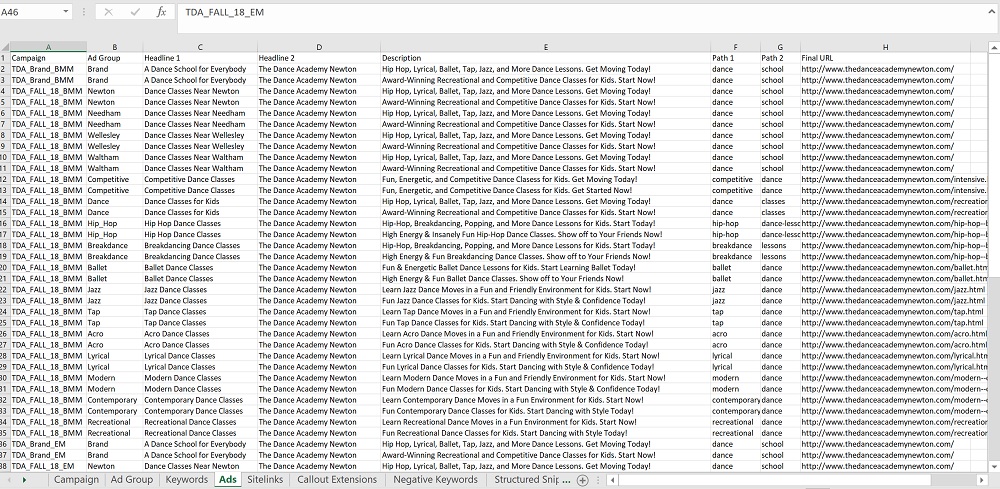This screenshot has height=489, width=1000.
Task: Click the scroll-up arrow of the vertical scrollbar
Action: tap(994, 47)
